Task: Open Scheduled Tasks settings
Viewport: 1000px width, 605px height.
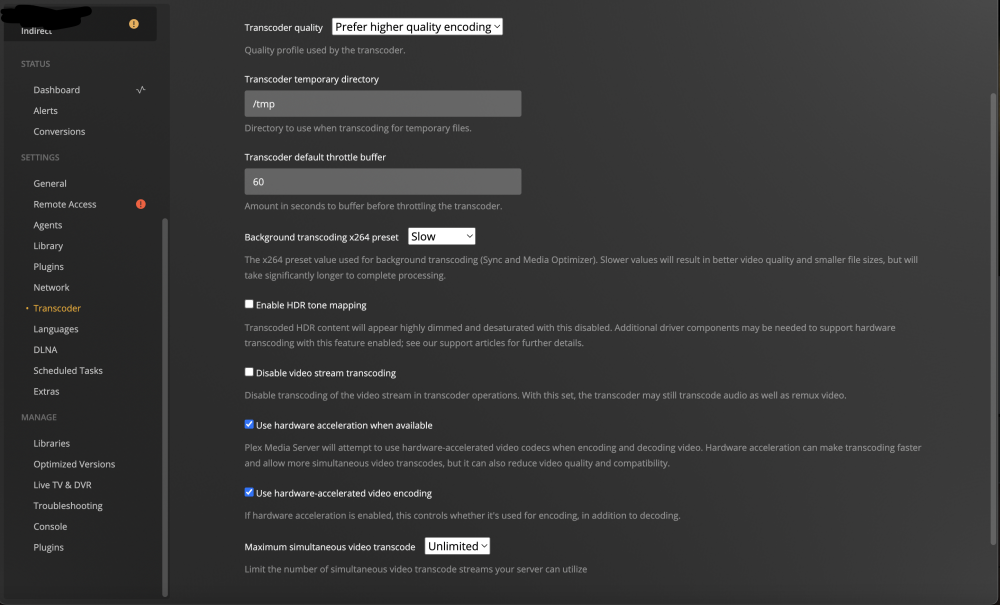Action: [68, 370]
